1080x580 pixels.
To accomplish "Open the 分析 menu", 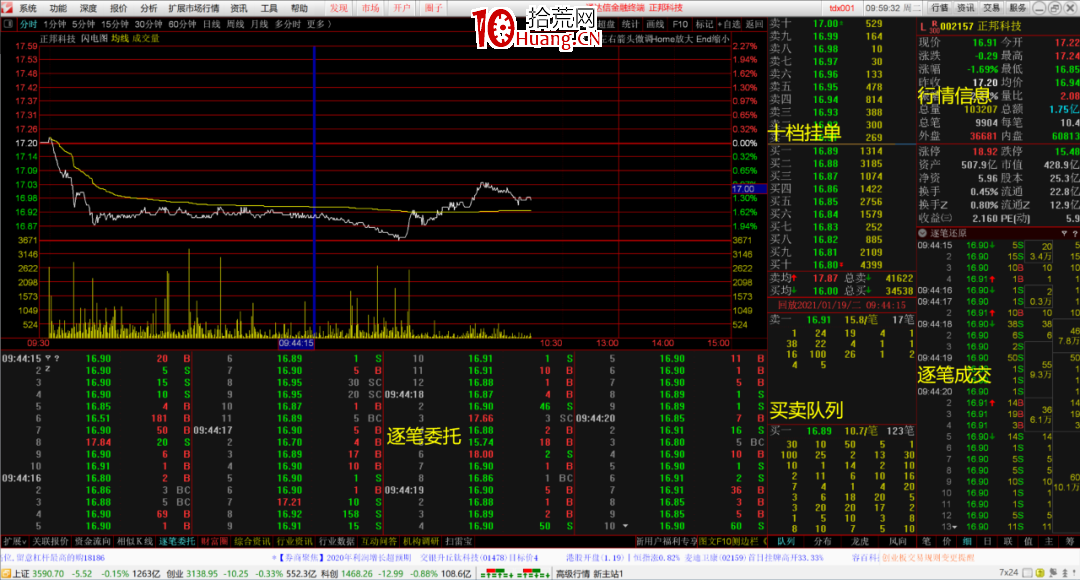I will coord(149,8).
